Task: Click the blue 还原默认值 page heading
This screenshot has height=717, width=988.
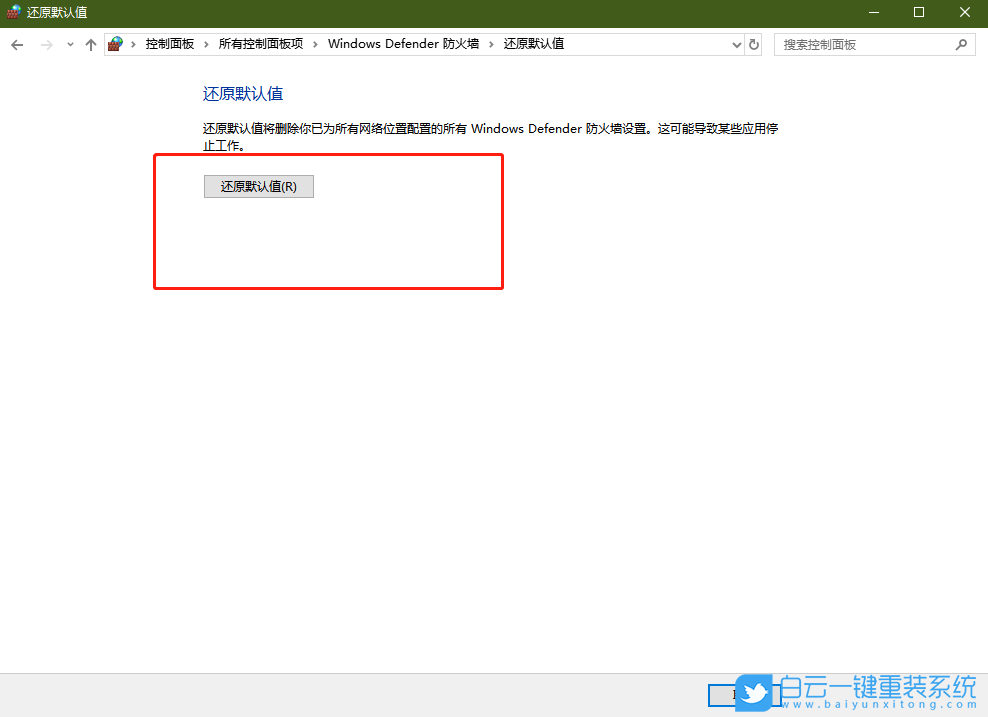Action: [x=243, y=92]
